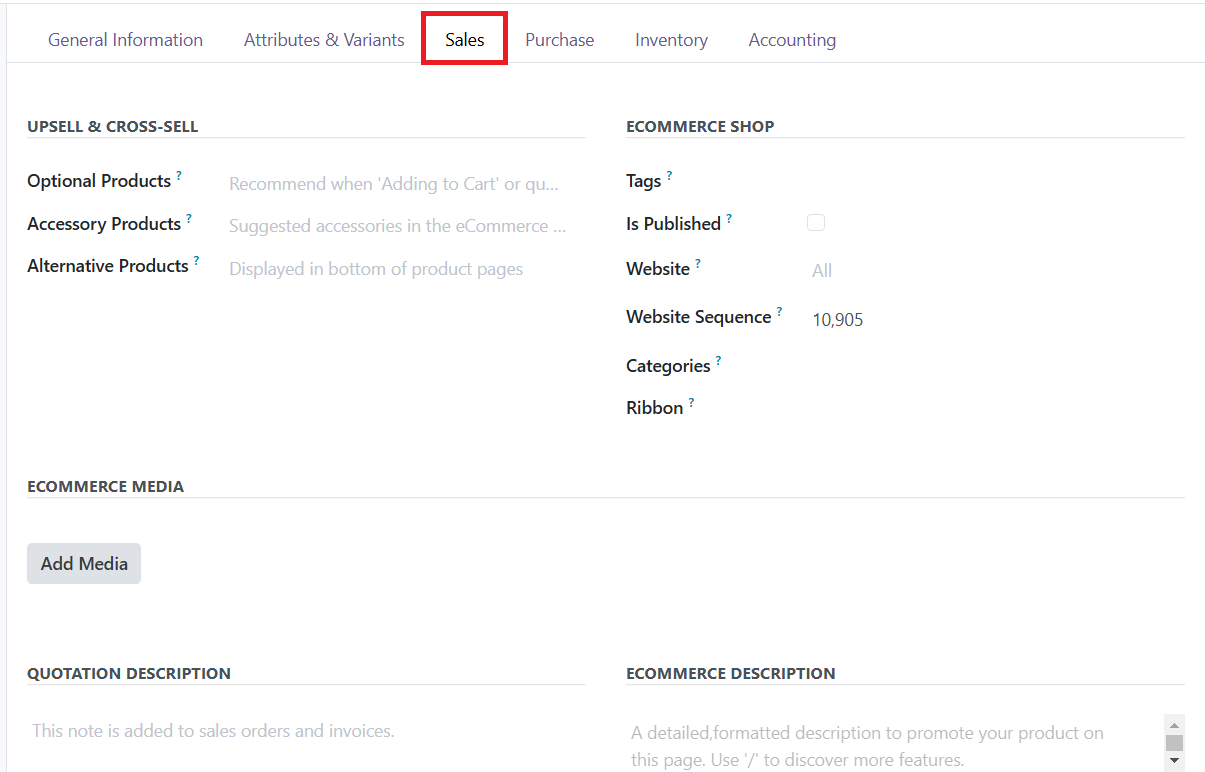Click question mark next to Alternative Products
Viewport: 1205px width, 772px height.
pos(196,261)
